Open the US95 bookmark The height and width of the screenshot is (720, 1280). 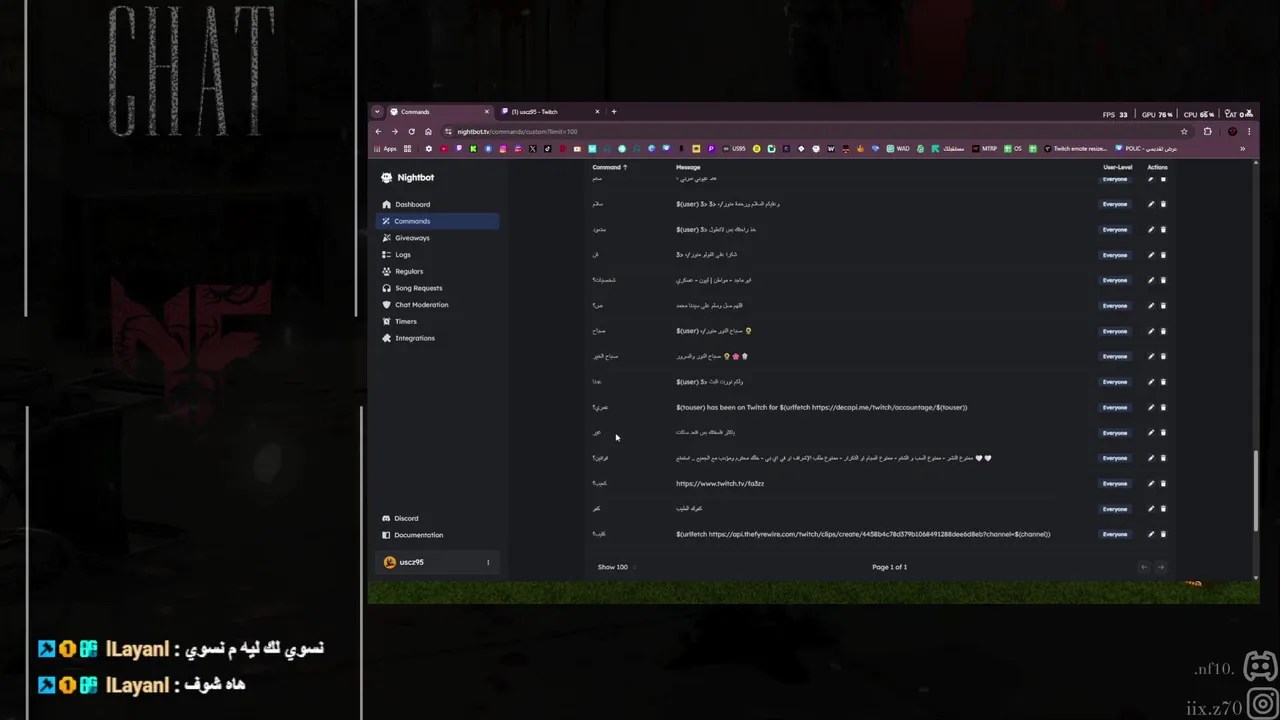pyautogui.click(x=735, y=148)
